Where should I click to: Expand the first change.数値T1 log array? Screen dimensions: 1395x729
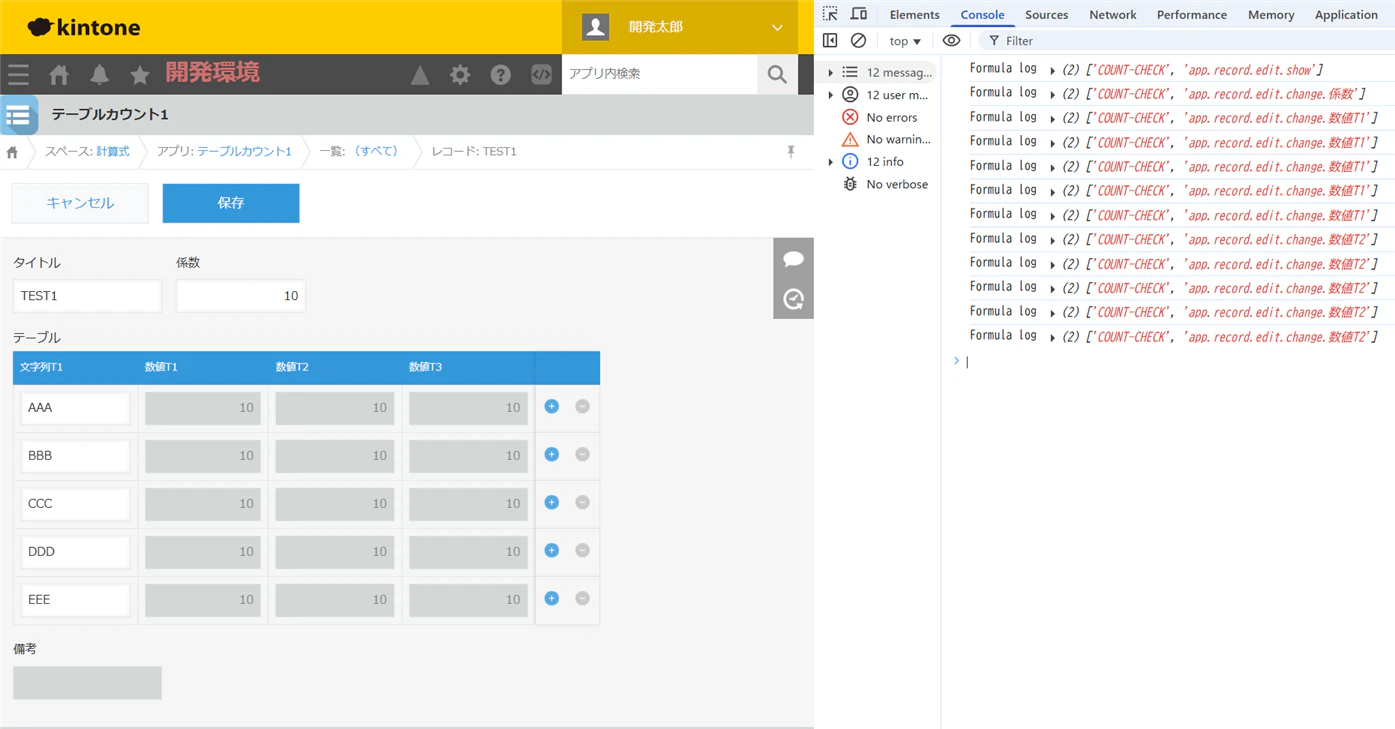[1053, 119]
